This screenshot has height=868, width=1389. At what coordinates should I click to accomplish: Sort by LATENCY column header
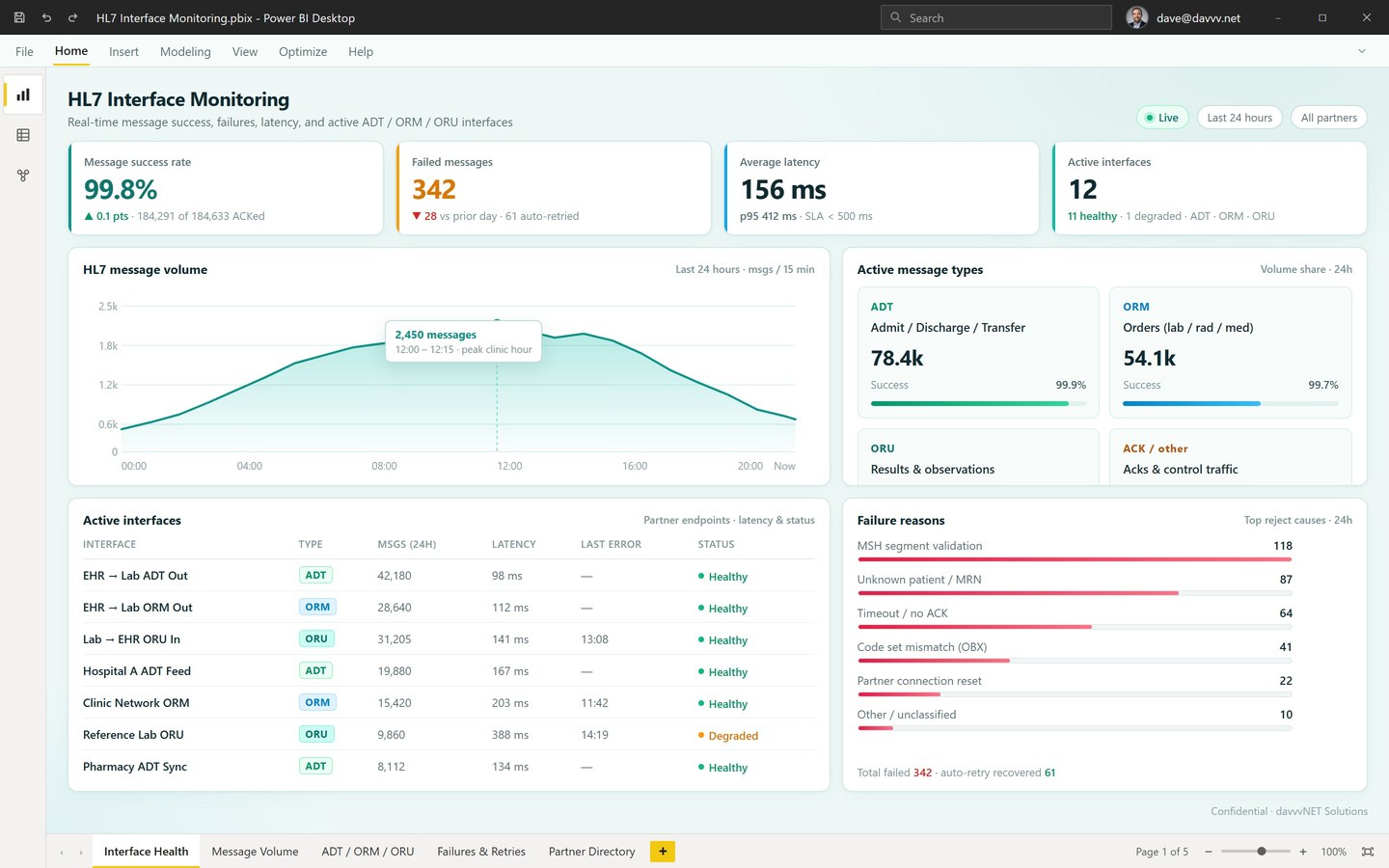[x=513, y=545]
